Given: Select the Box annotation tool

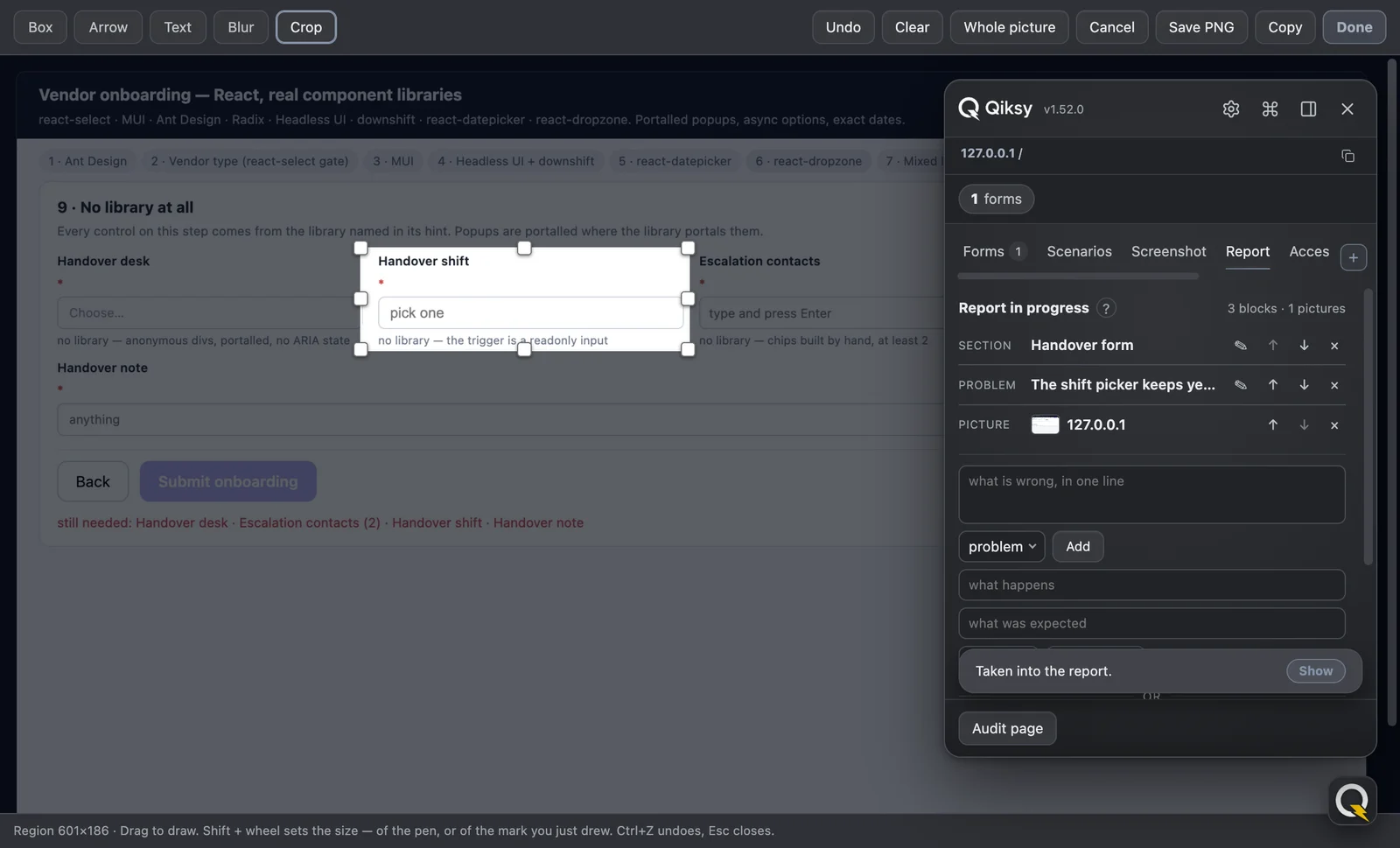Looking at the screenshot, I should point(40,27).
